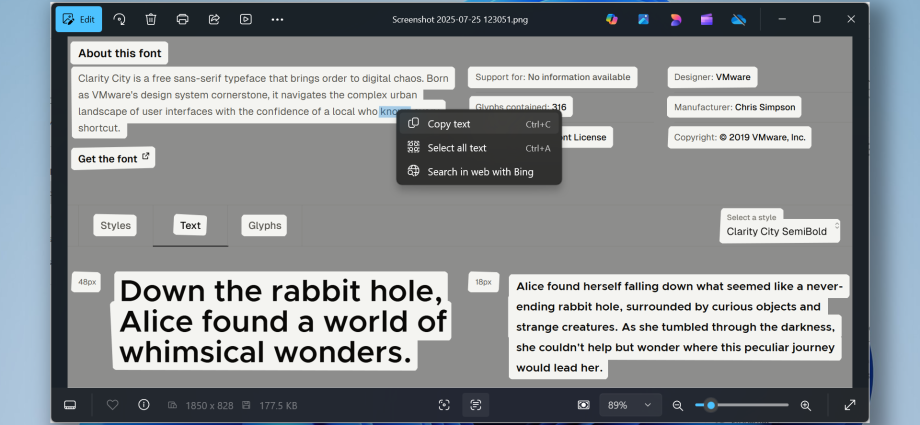Click the file name Screenshot 2025-07-25 123051.png
The image size is (920, 425).
click(x=460, y=19)
